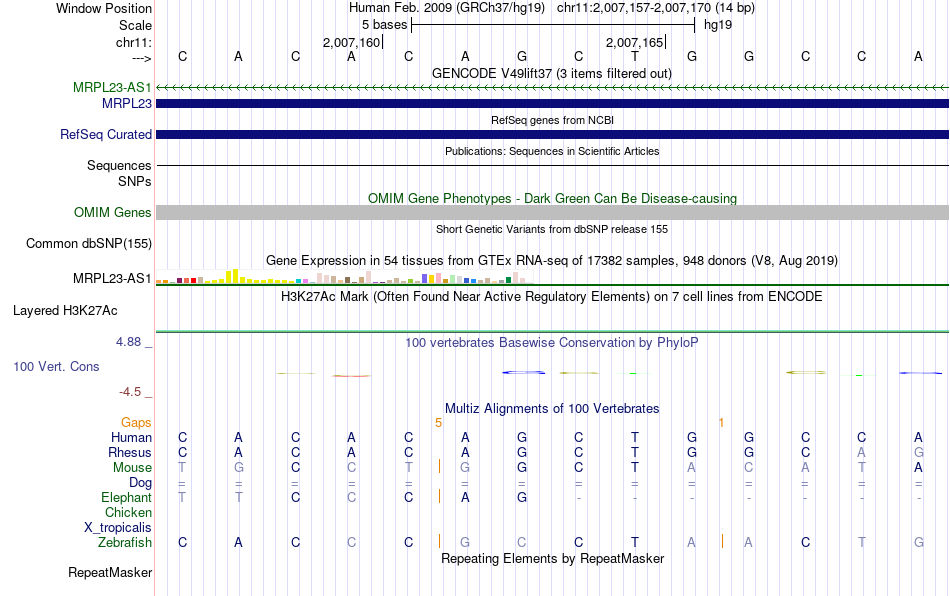The width and height of the screenshot is (950, 596).
Task: Click the dark blue MRPL23 GENCODE exon bar
Action: pos(552,104)
